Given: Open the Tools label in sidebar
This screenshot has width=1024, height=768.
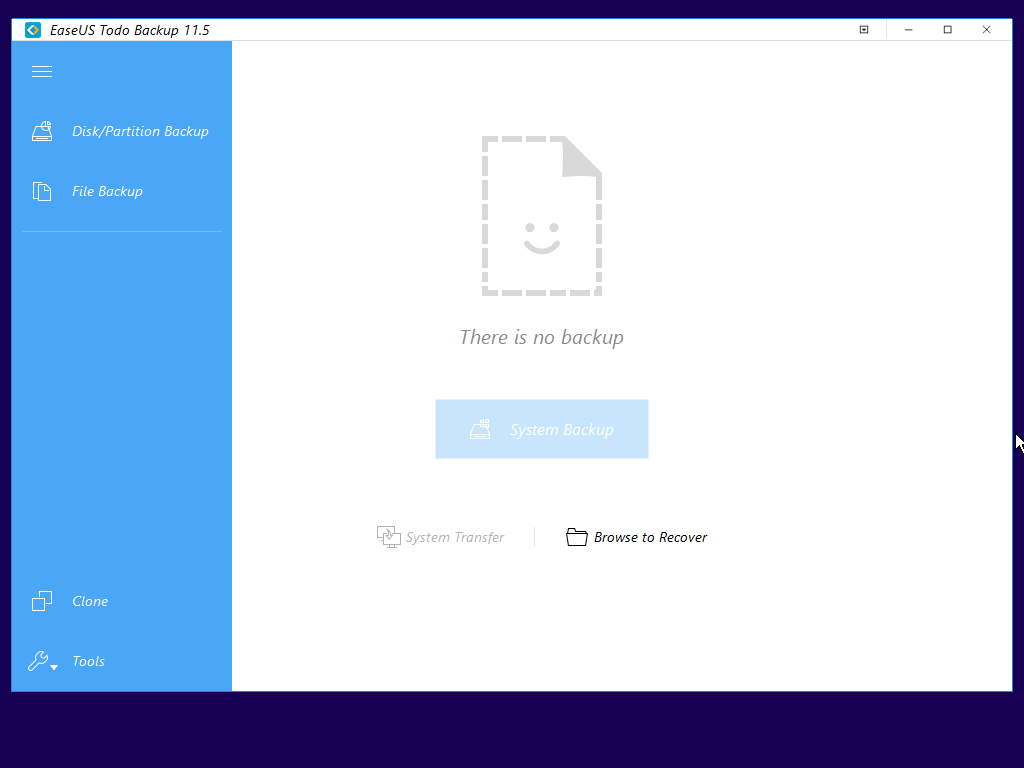Looking at the screenshot, I should [x=89, y=662].
